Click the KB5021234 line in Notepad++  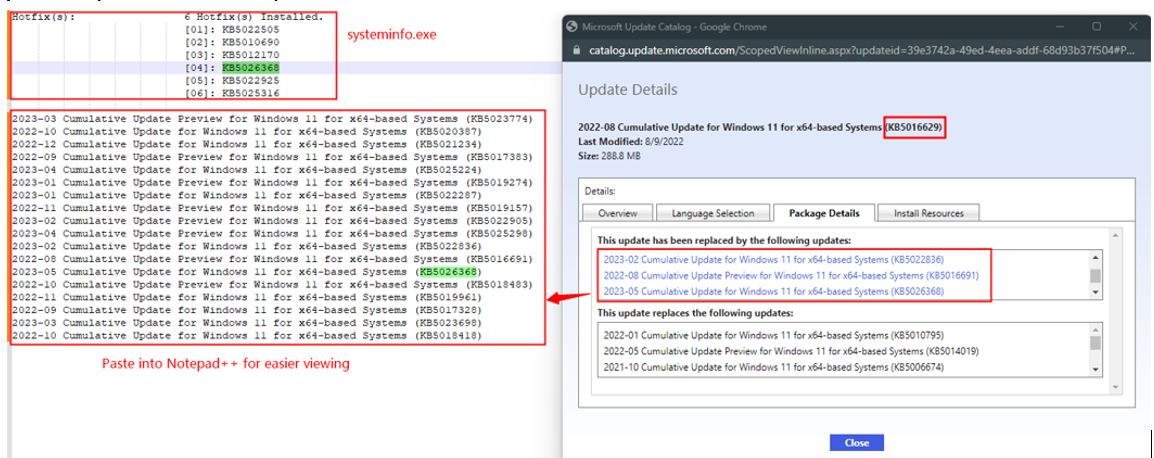point(247,144)
